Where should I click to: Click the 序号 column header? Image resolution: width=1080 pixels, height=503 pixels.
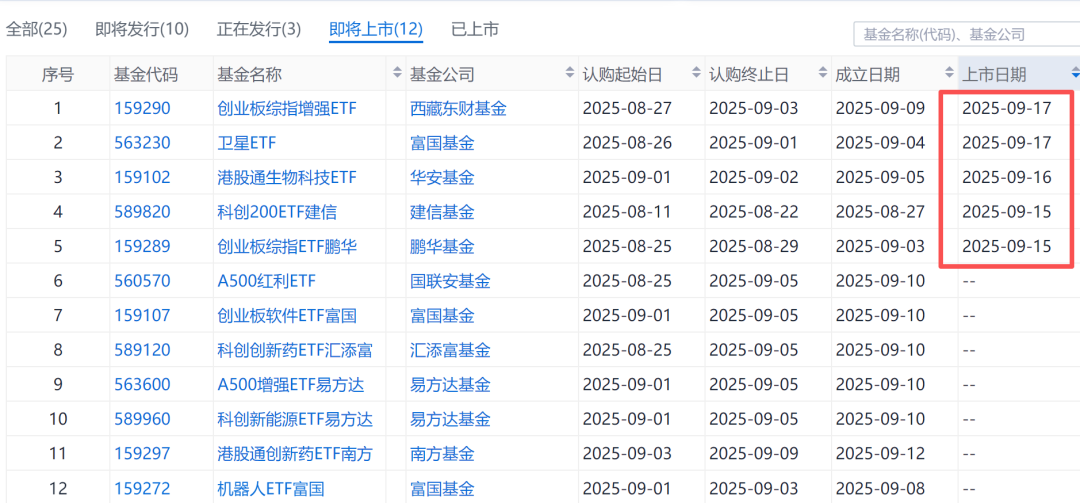click(58, 74)
